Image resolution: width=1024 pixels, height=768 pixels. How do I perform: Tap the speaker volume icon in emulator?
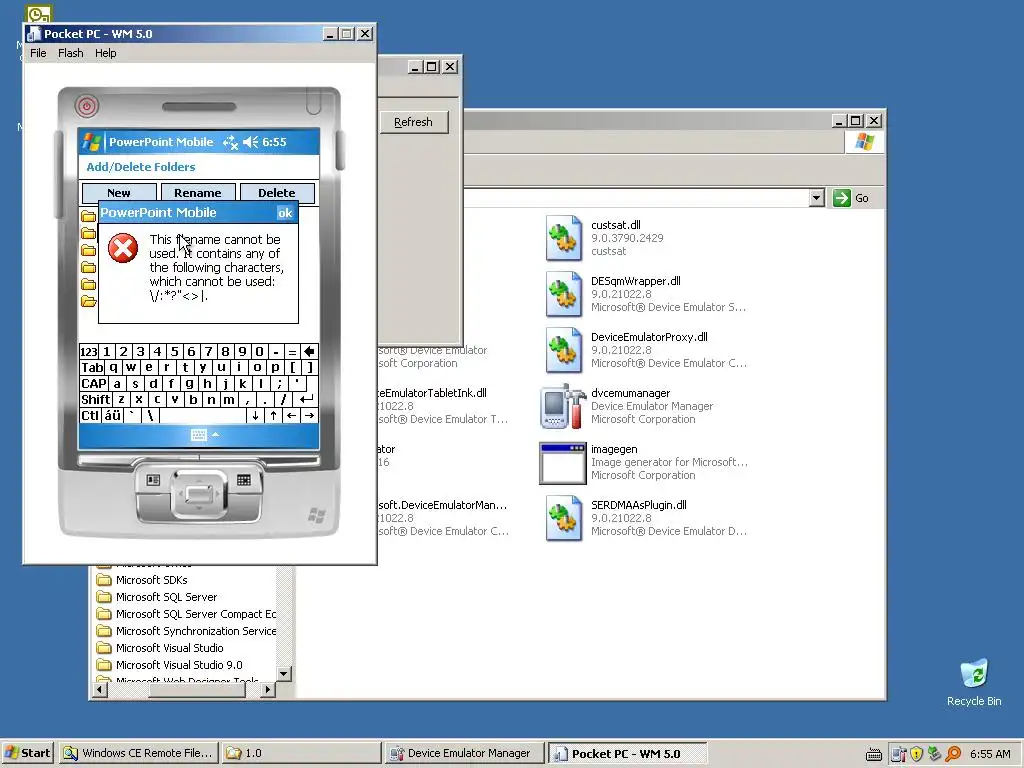pos(251,142)
